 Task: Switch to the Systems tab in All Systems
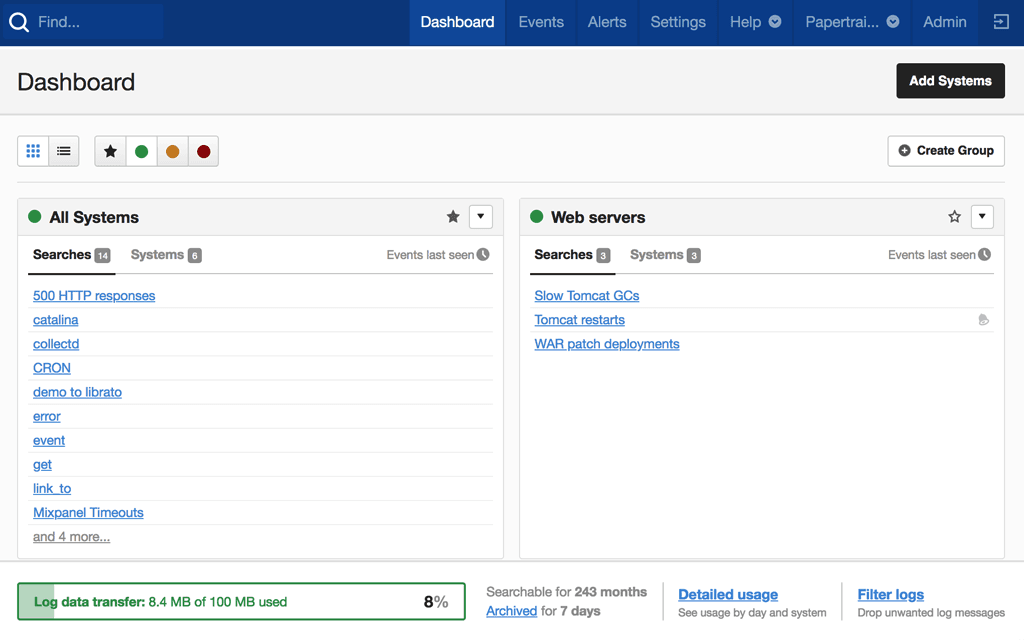point(158,254)
